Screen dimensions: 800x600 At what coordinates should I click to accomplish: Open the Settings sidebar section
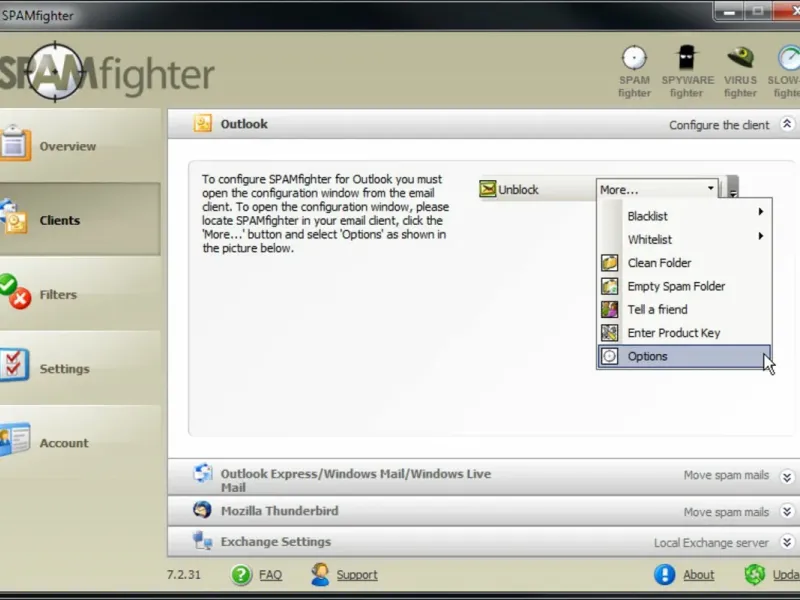pos(80,368)
